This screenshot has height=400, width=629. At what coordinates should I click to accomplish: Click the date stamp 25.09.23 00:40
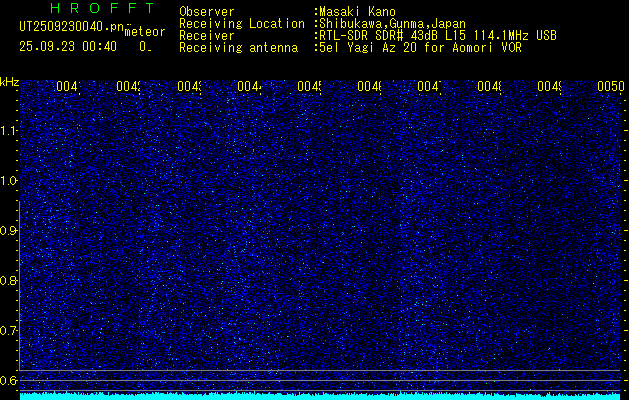[x=68, y=47]
